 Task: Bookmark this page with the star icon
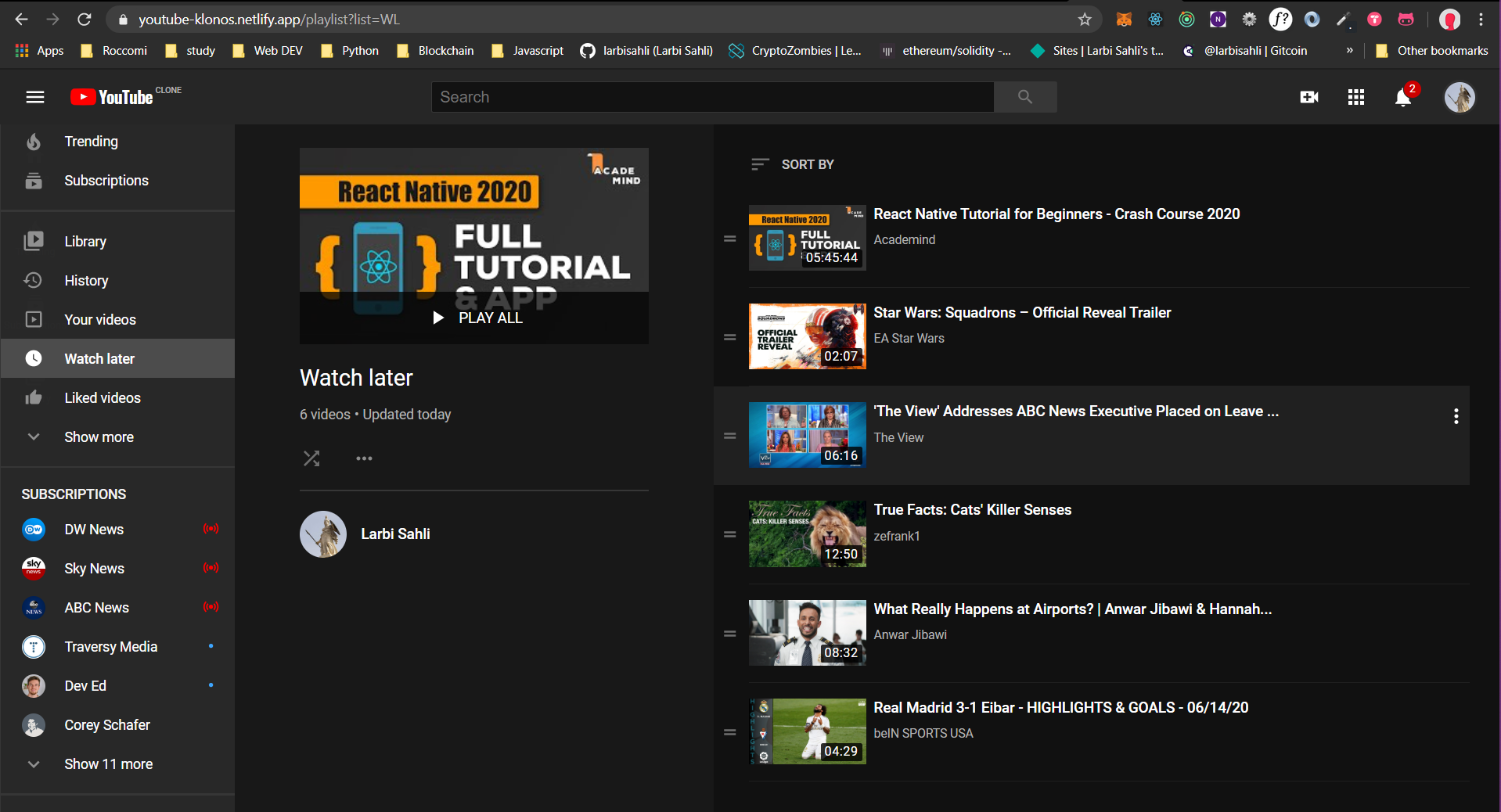click(x=1084, y=20)
